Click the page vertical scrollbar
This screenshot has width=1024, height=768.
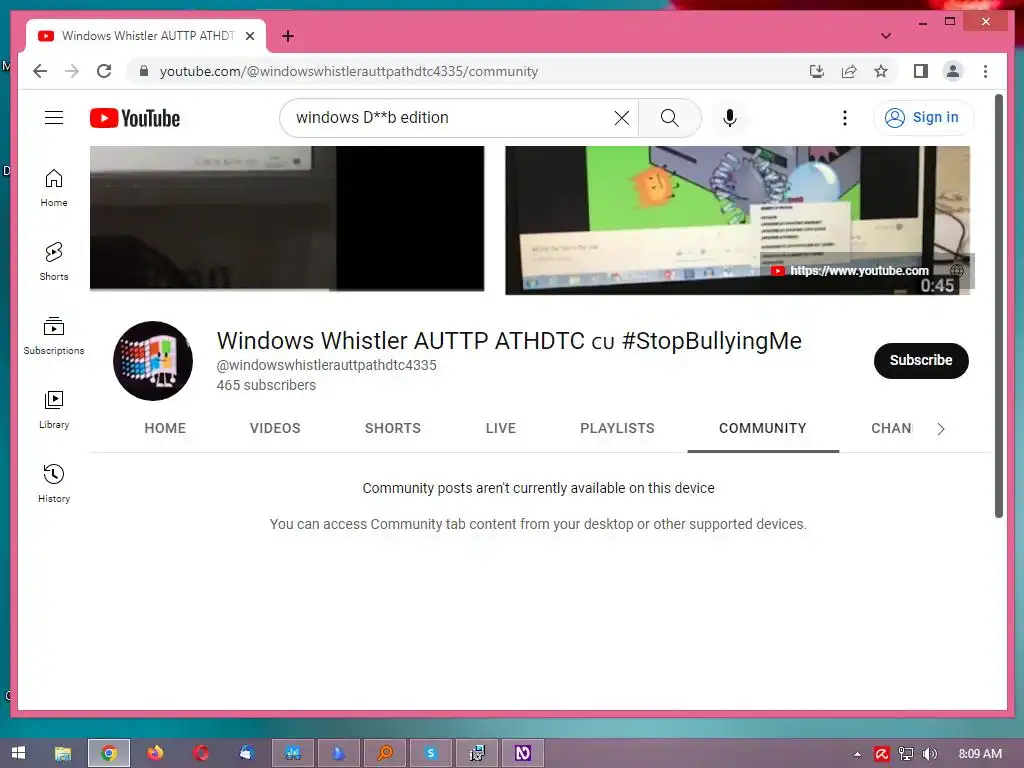pos(999,306)
